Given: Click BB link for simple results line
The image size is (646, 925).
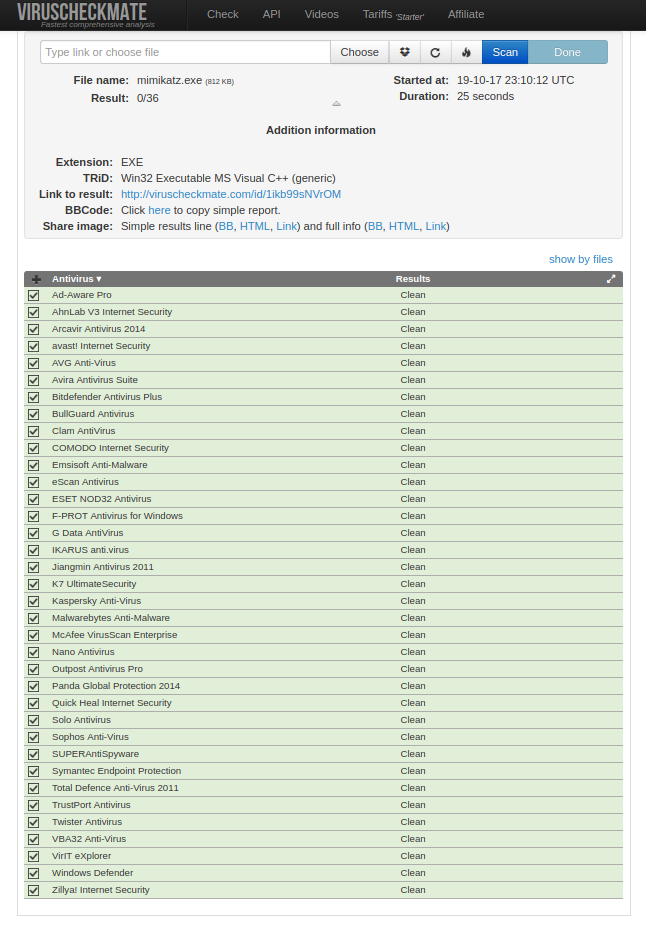Looking at the screenshot, I should tap(226, 226).
